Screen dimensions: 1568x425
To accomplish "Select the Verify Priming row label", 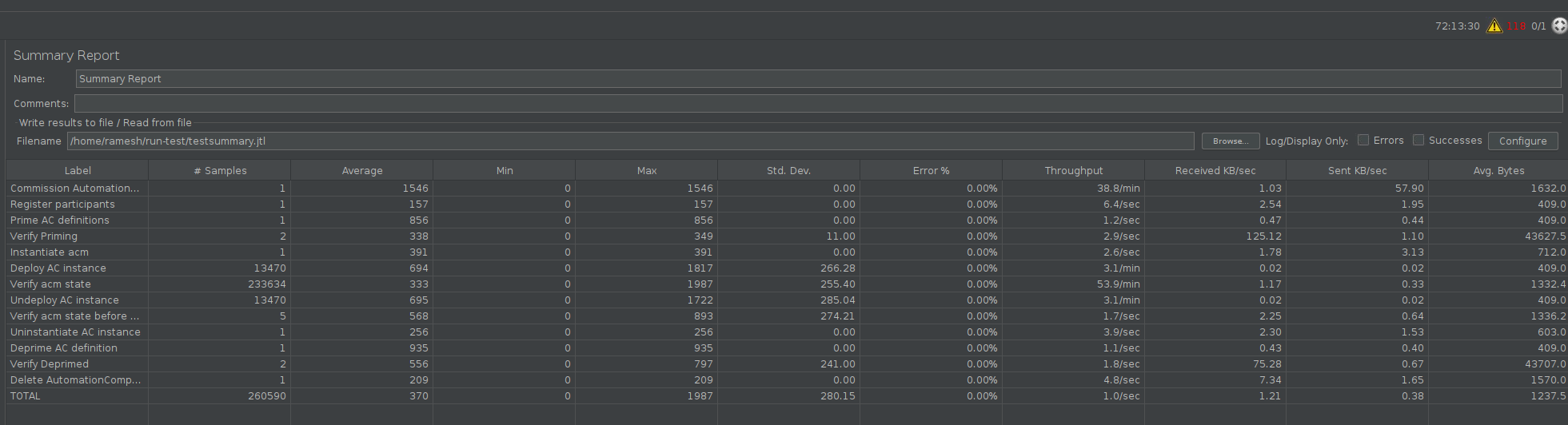I will tap(43, 236).
